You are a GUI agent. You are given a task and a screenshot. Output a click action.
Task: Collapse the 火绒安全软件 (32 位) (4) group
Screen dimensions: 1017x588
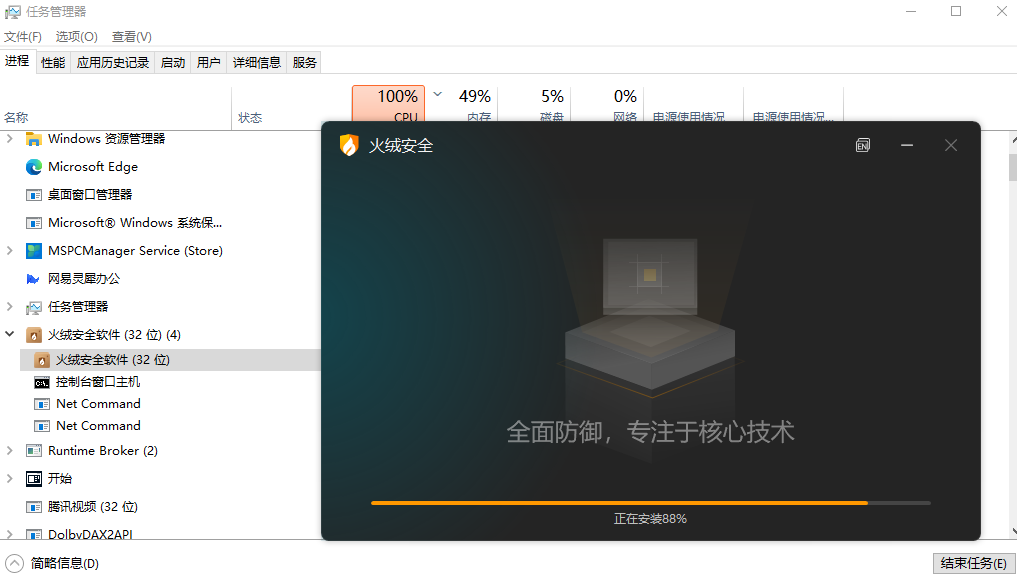tap(10, 334)
